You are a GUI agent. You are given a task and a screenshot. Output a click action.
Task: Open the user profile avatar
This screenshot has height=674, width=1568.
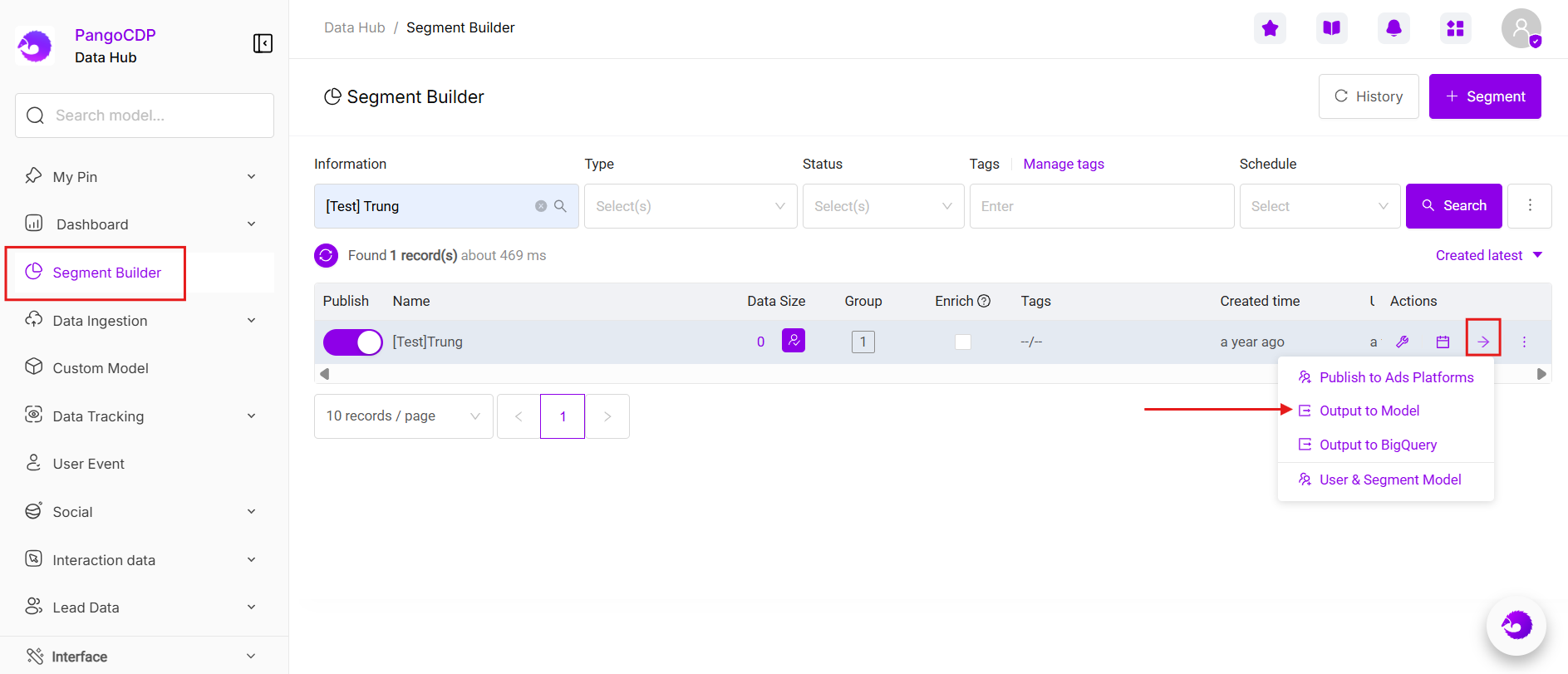1521,29
